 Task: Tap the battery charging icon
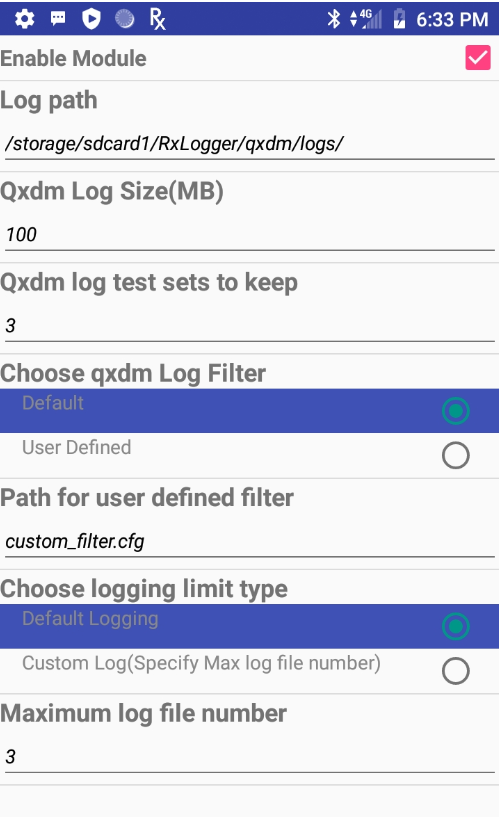399,19
